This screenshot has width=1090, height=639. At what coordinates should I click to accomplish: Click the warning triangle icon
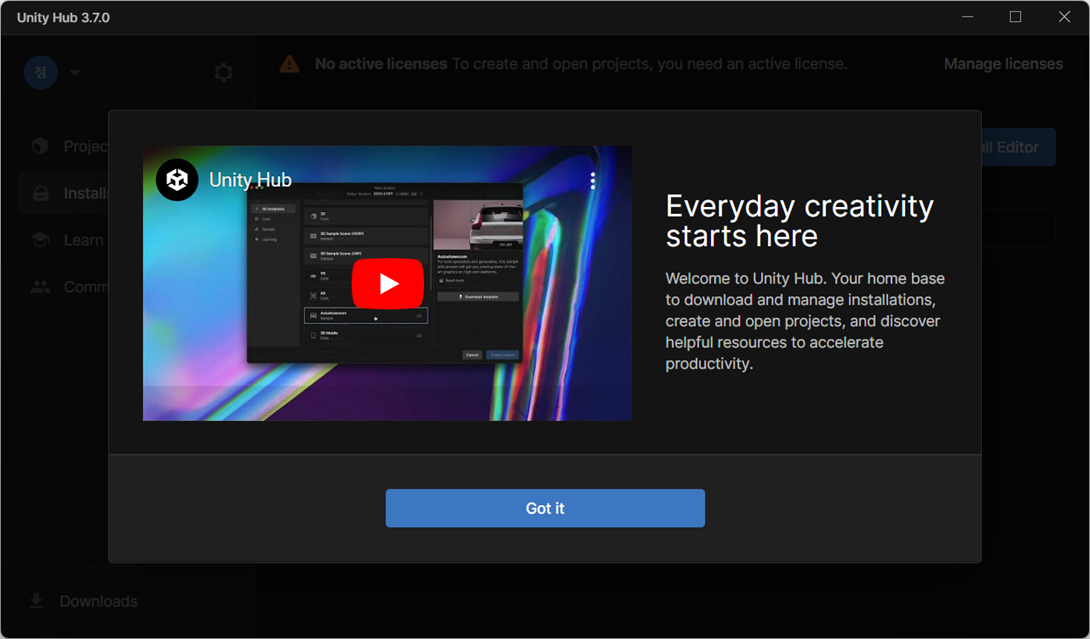click(289, 64)
